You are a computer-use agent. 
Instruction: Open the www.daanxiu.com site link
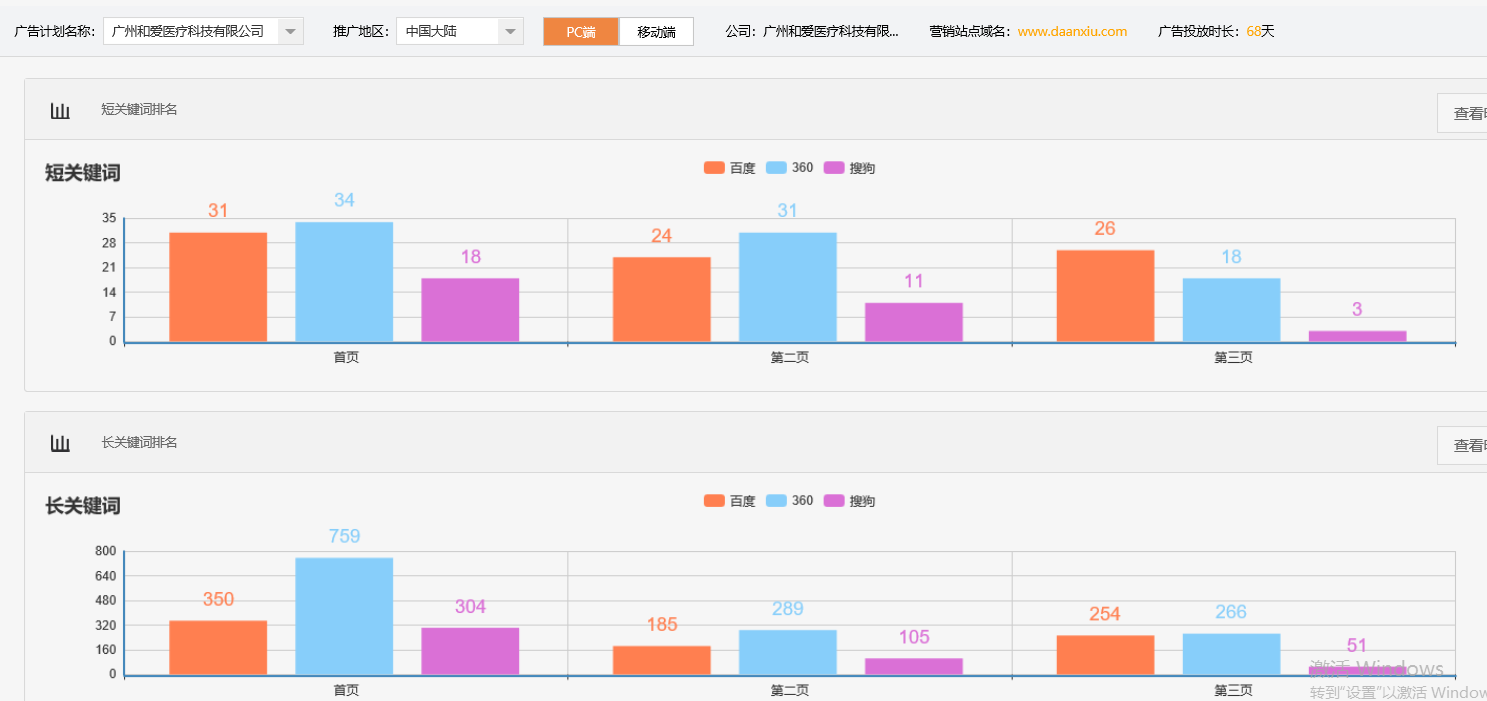click(x=1071, y=31)
